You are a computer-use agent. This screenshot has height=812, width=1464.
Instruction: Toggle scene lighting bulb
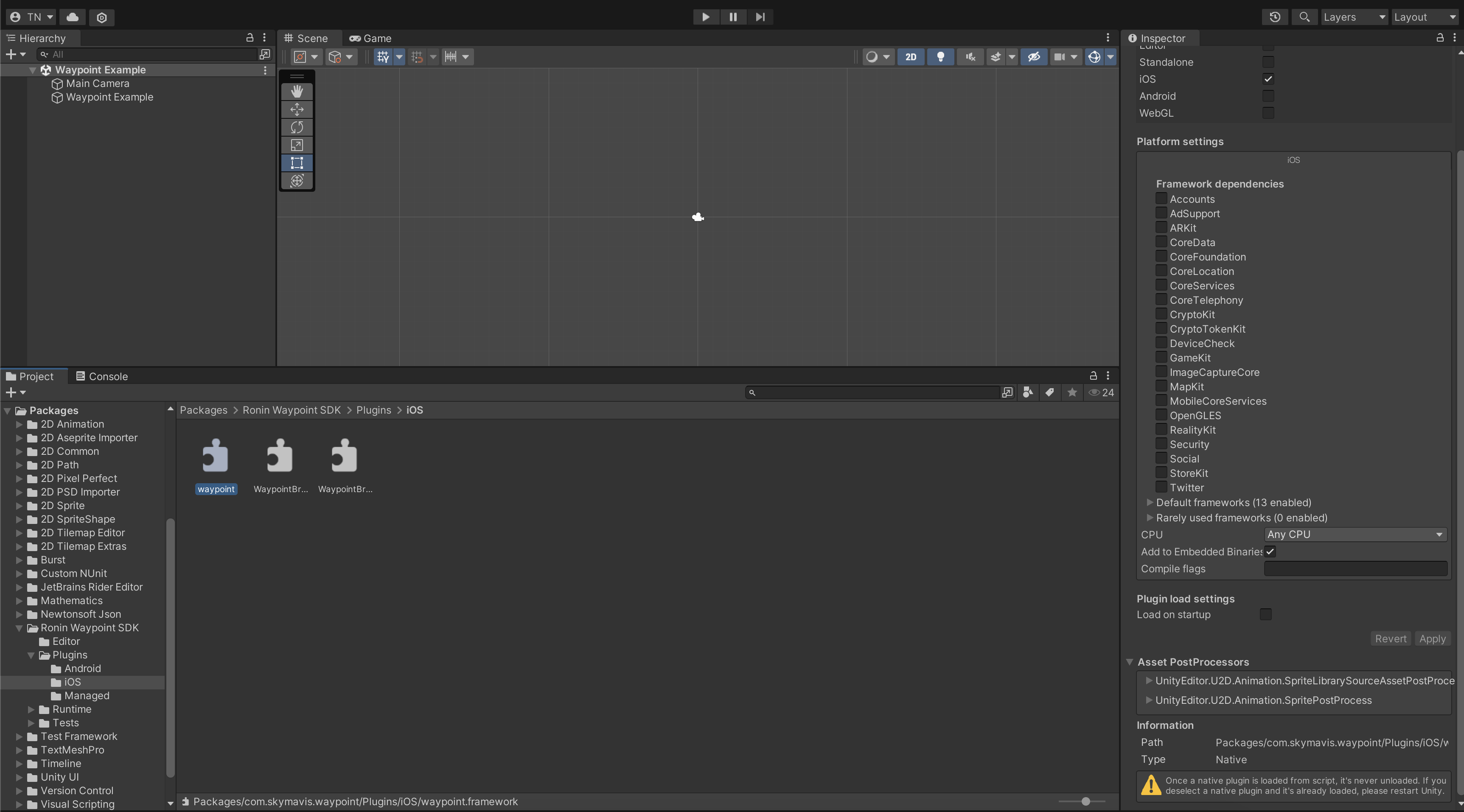pyautogui.click(x=941, y=57)
